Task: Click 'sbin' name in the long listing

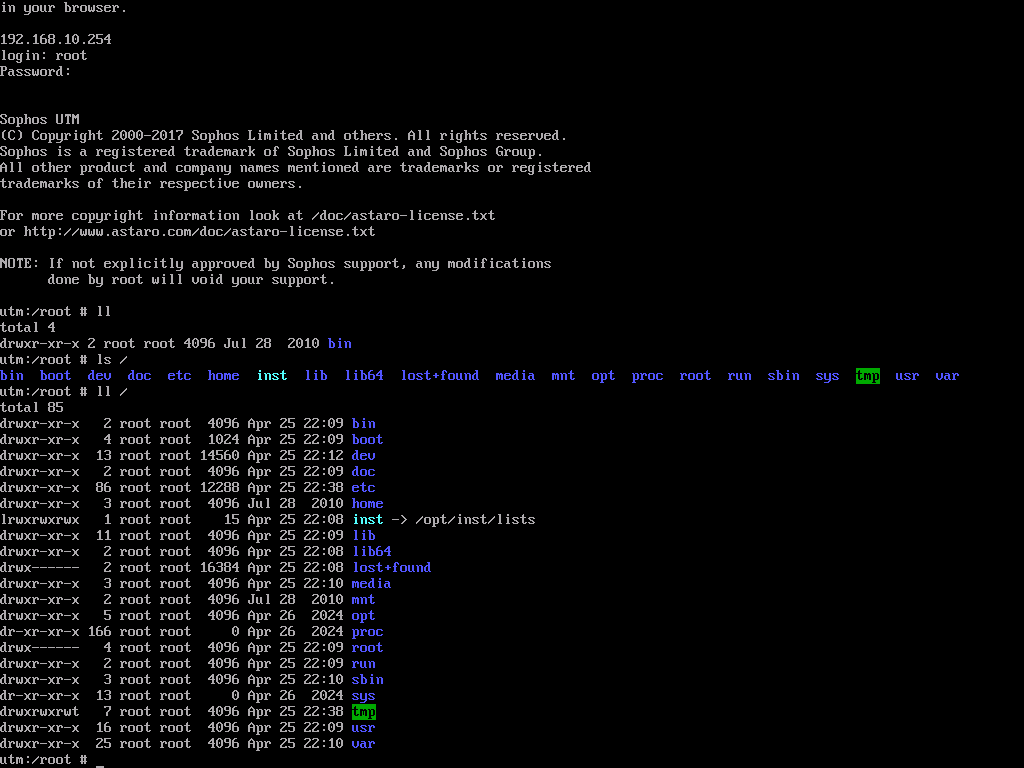Action: tap(368, 680)
